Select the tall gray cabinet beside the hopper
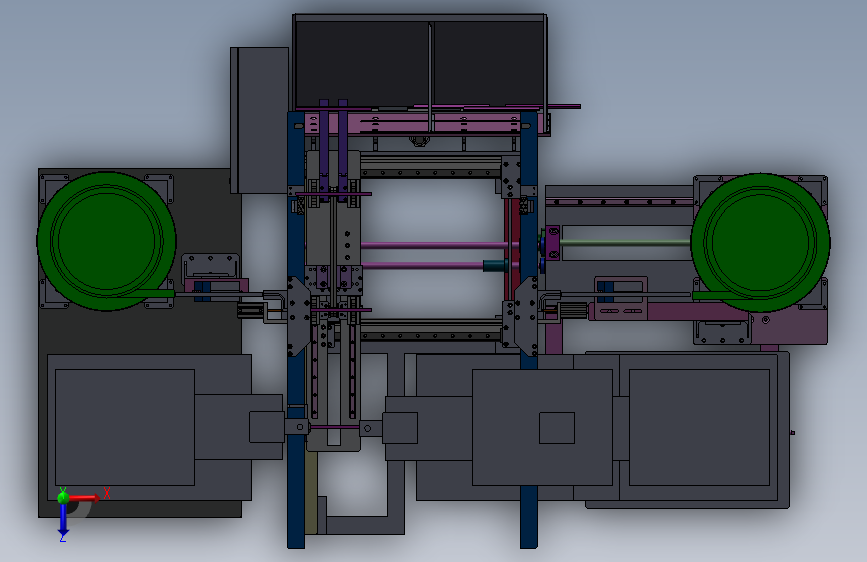867x562 pixels. click(x=260, y=120)
